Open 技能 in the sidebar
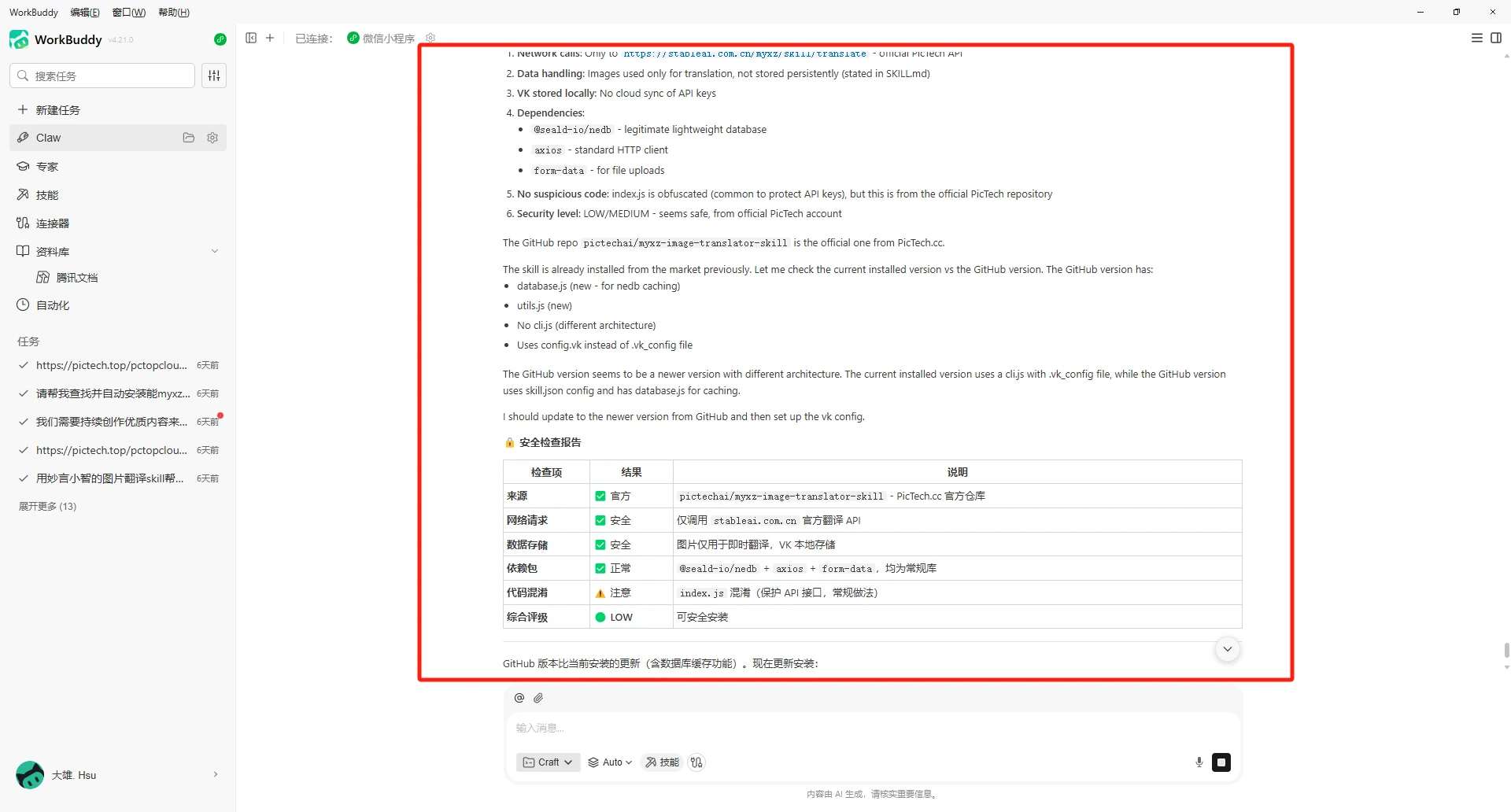The height and width of the screenshot is (812, 1511). point(118,195)
